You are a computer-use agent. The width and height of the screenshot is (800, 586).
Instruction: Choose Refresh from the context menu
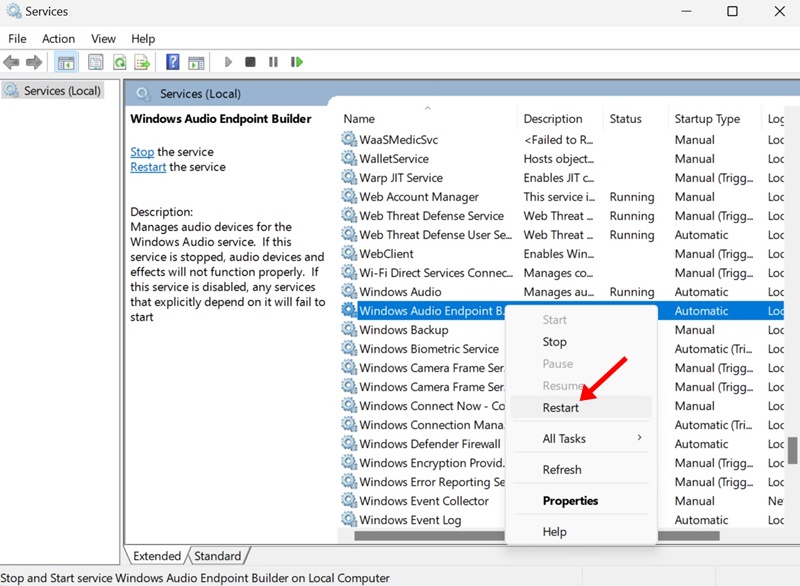pos(581,470)
